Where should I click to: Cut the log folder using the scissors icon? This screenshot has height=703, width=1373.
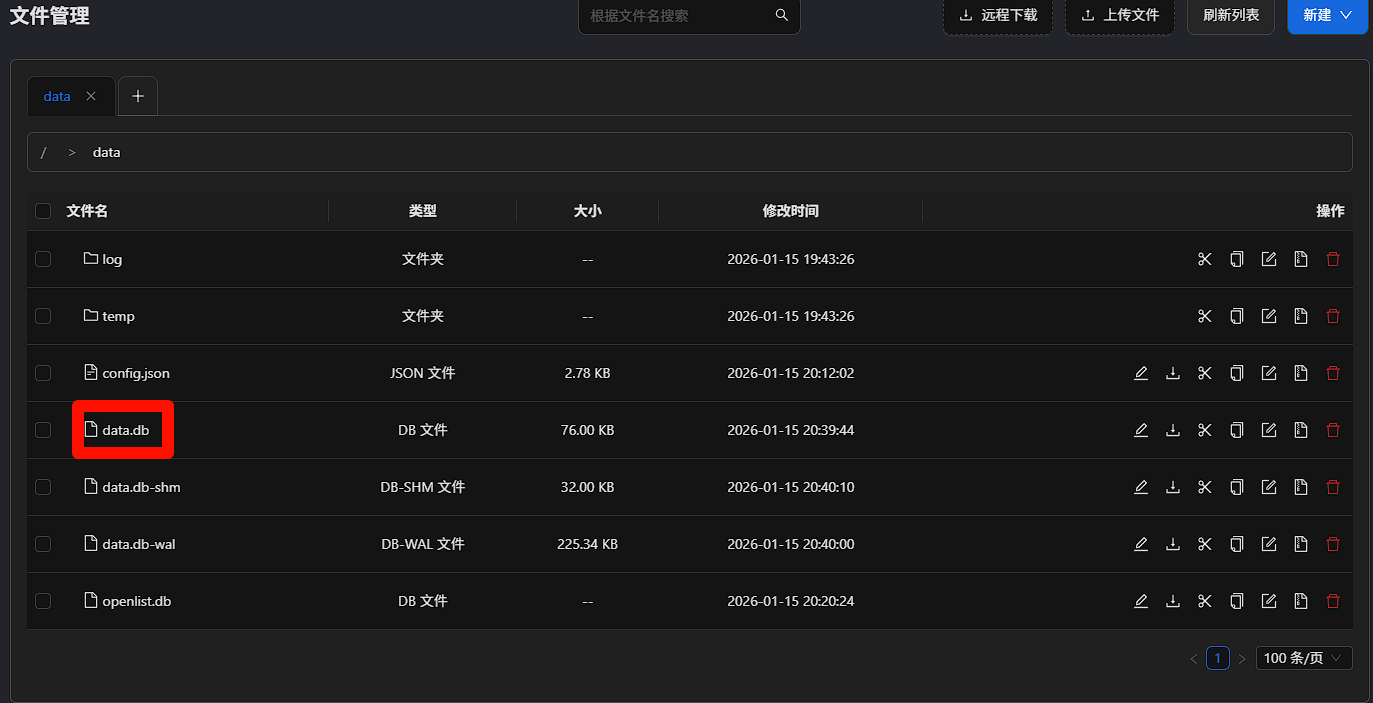click(1205, 259)
